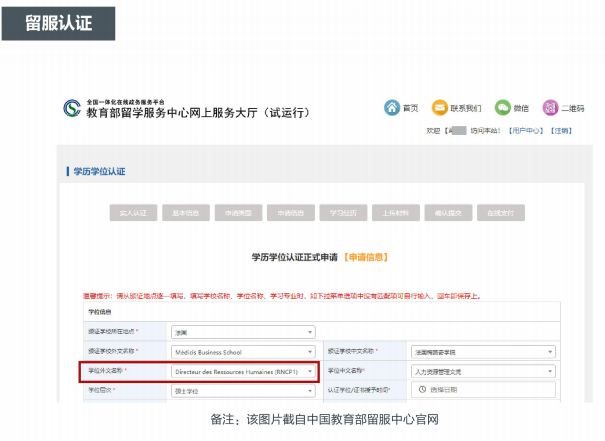
Task: Click the 学位层次 field label
Action: pos(101,390)
